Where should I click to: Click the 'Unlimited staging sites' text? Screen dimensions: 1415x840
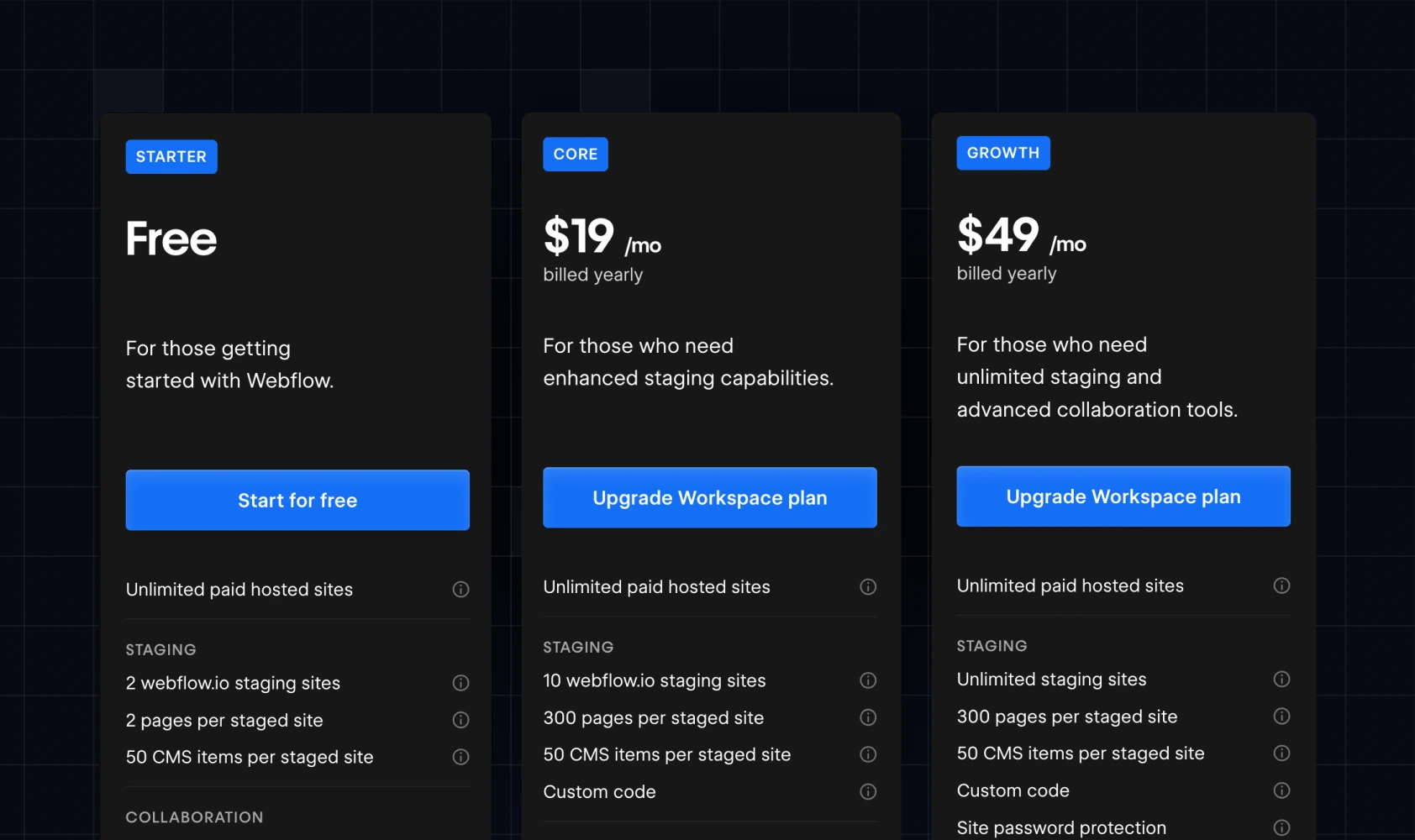pyautogui.click(x=1051, y=679)
